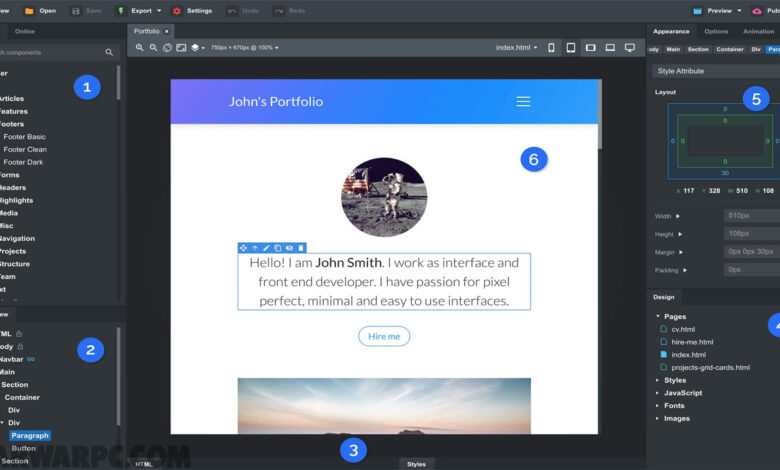Click the Hire me button on the page
The height and width of the screenshot is (470, 780).
(x=384, y=336)
